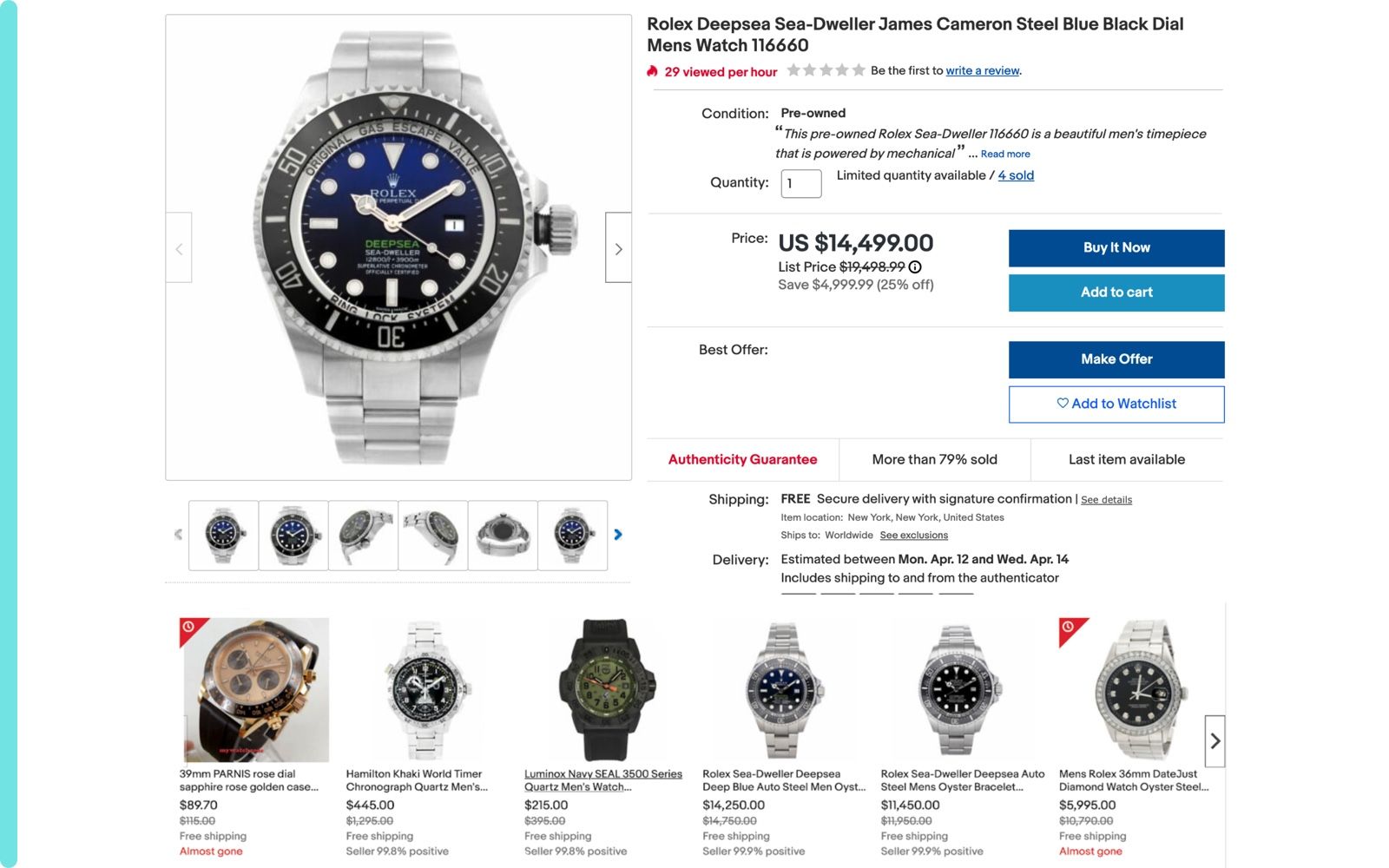Screen dimensions: 1389x868
Task: Advance the similar items carousel with the arrow
Action: 1215,740
